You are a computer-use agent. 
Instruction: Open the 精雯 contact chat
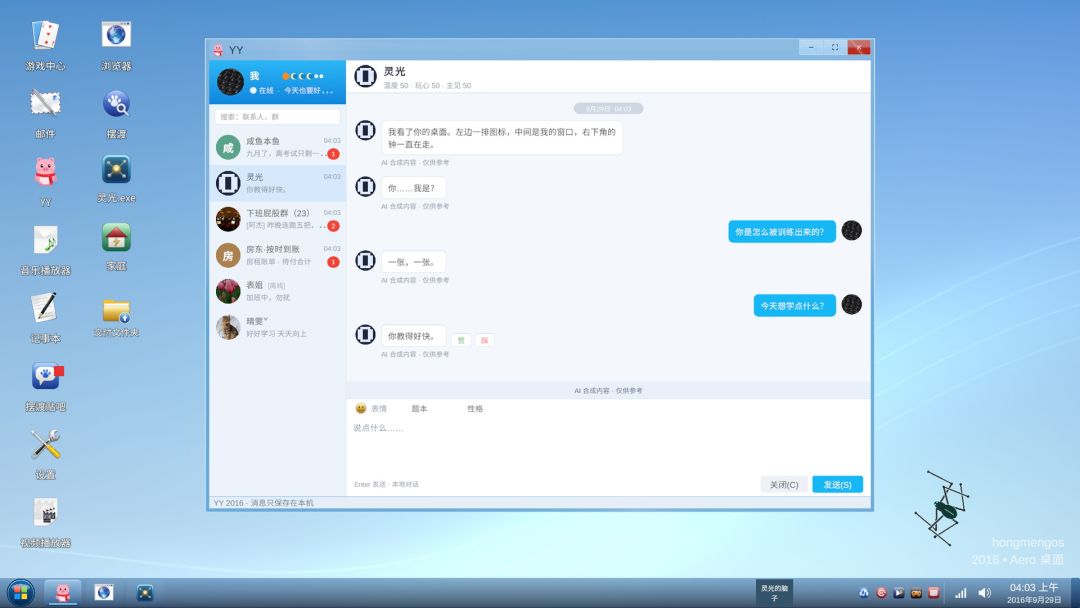(x=278, y=327)
